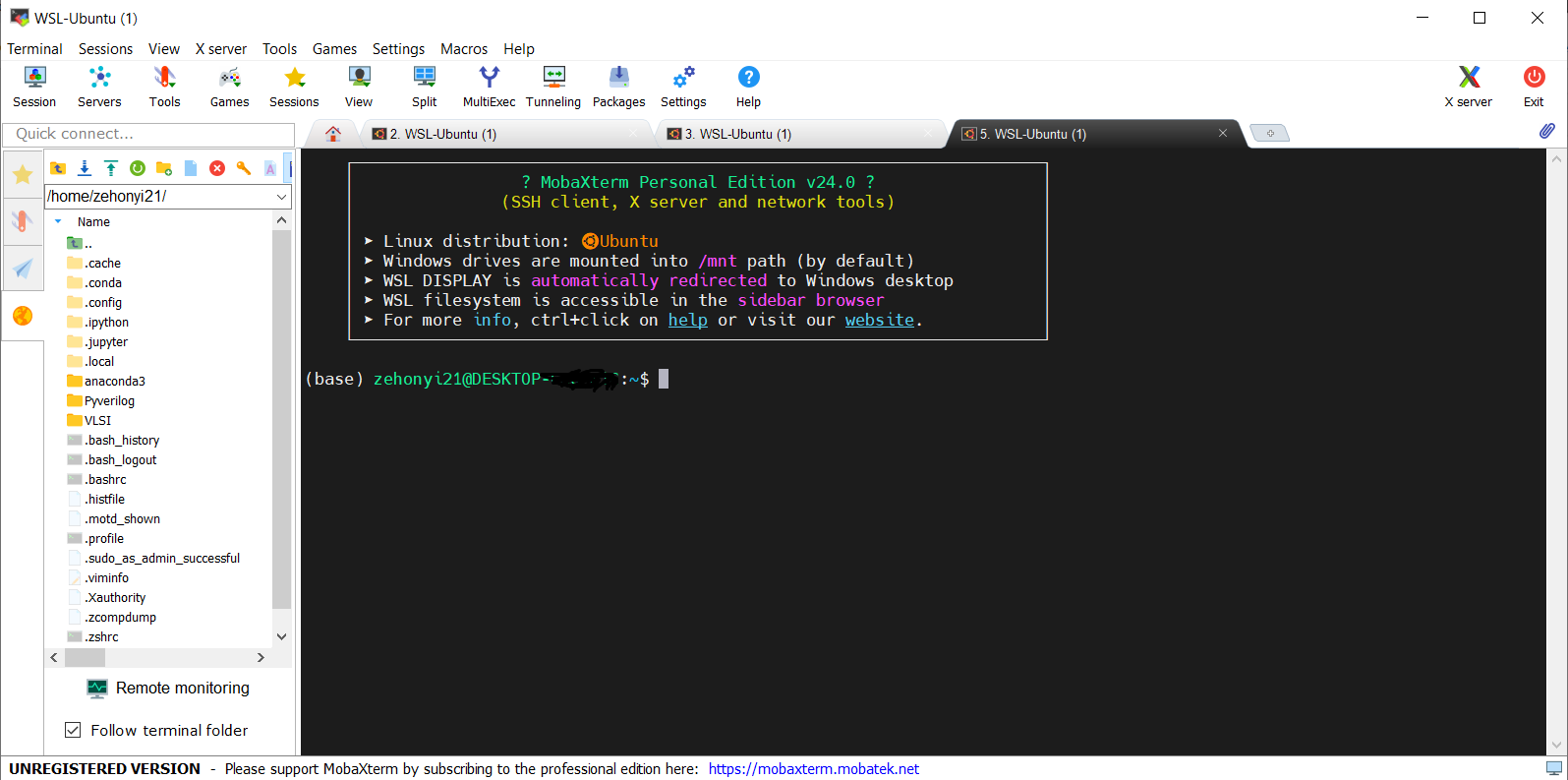Screen dimensions: 1568x780
Task: Click the red delete file icon
Action: point(217,168)
